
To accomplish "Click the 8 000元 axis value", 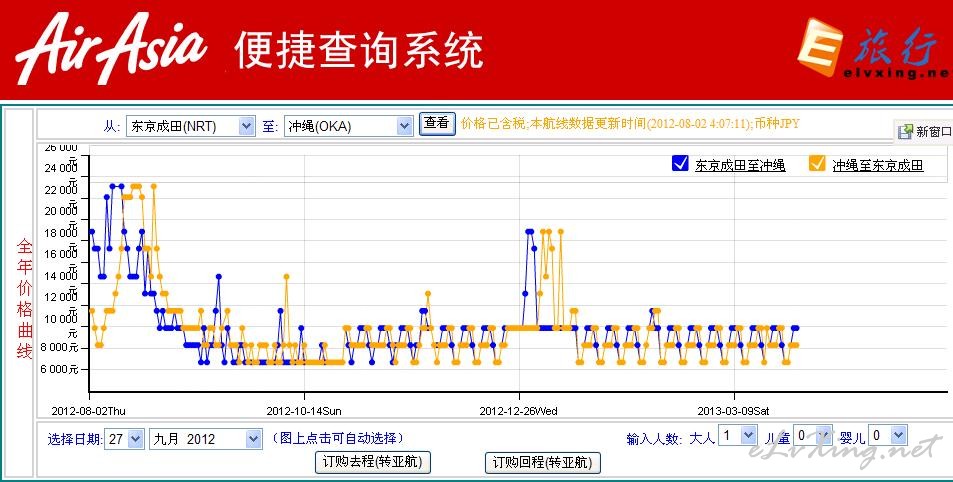I will click(x=60, y=348).
